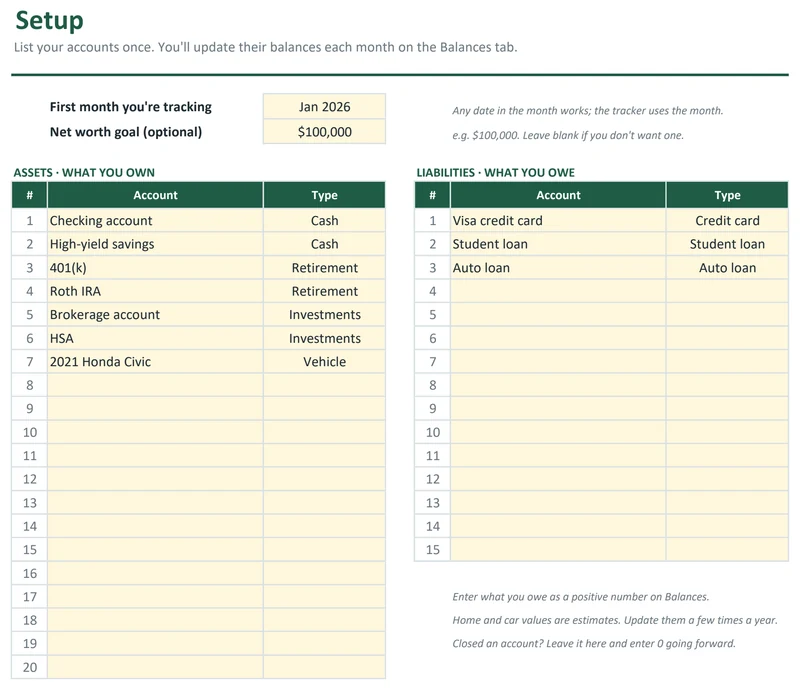Click the ASSETS · WHAT YOU OWN heading

84,172
